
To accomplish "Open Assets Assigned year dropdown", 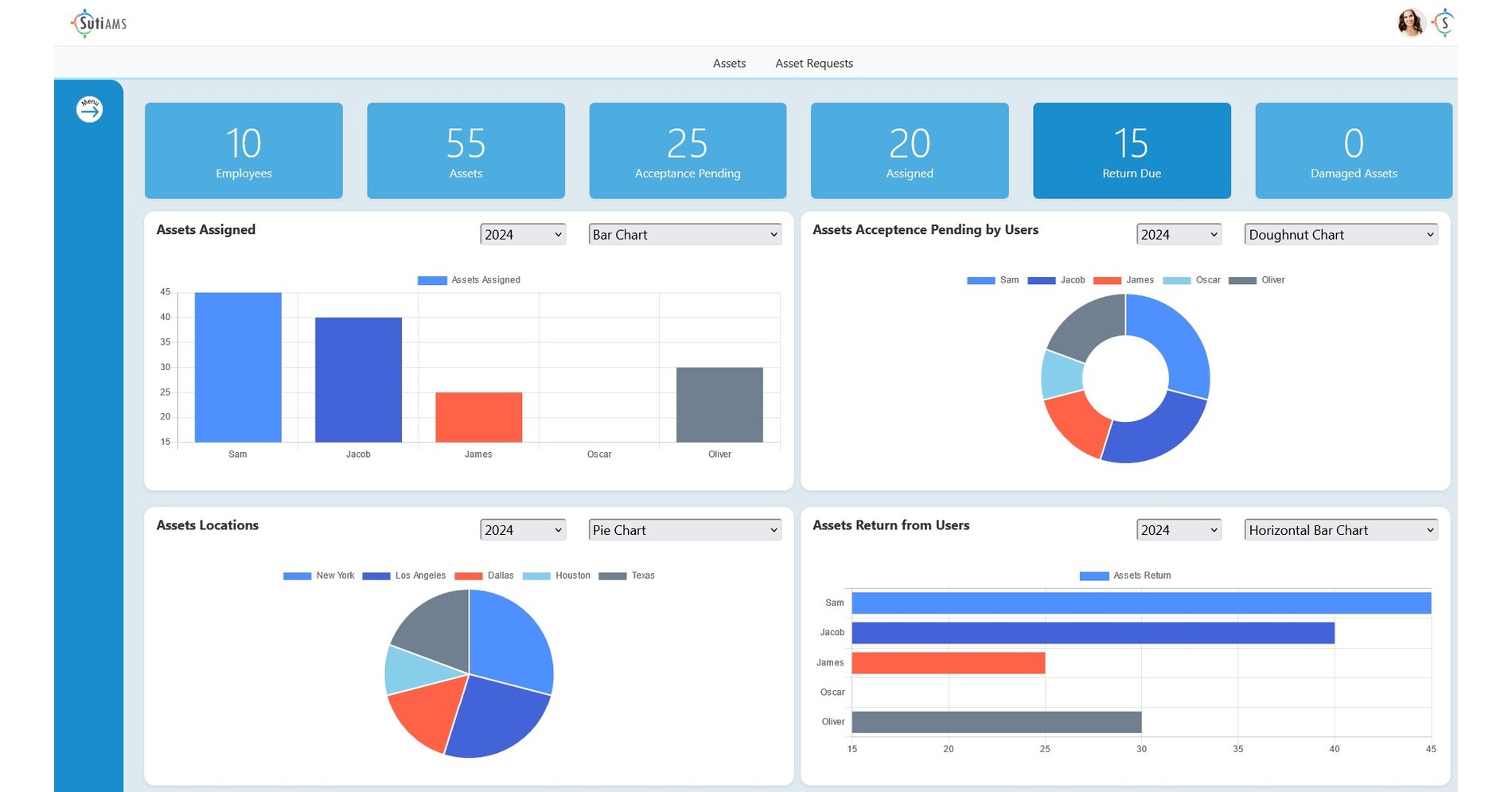I will pos(523,234).
